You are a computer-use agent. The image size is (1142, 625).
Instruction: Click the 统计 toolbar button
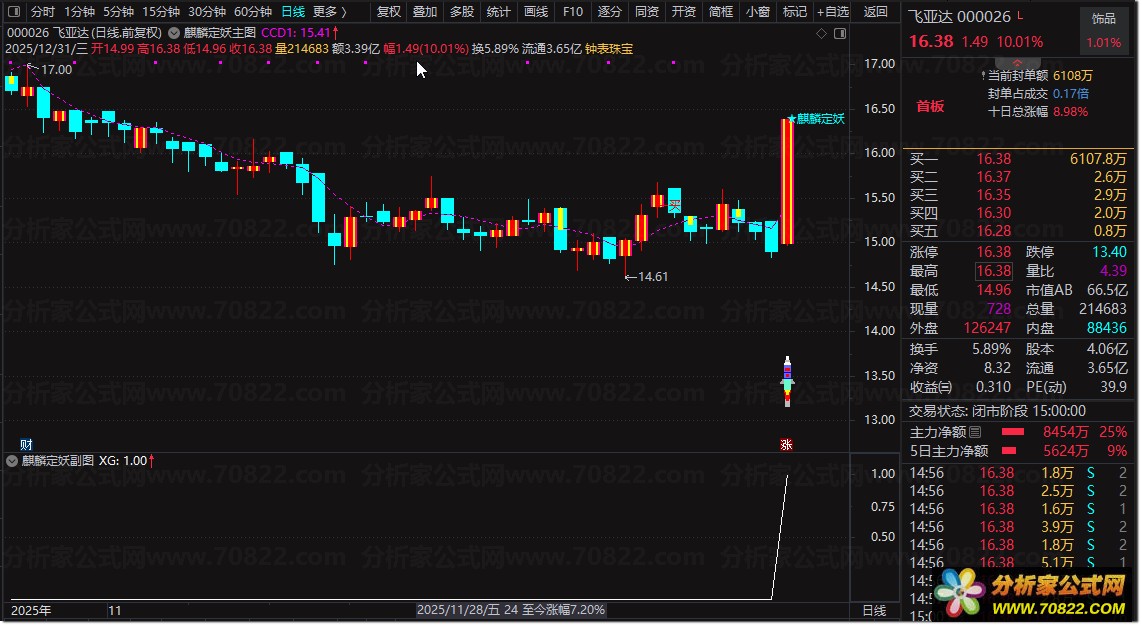(x=499, y=12)
